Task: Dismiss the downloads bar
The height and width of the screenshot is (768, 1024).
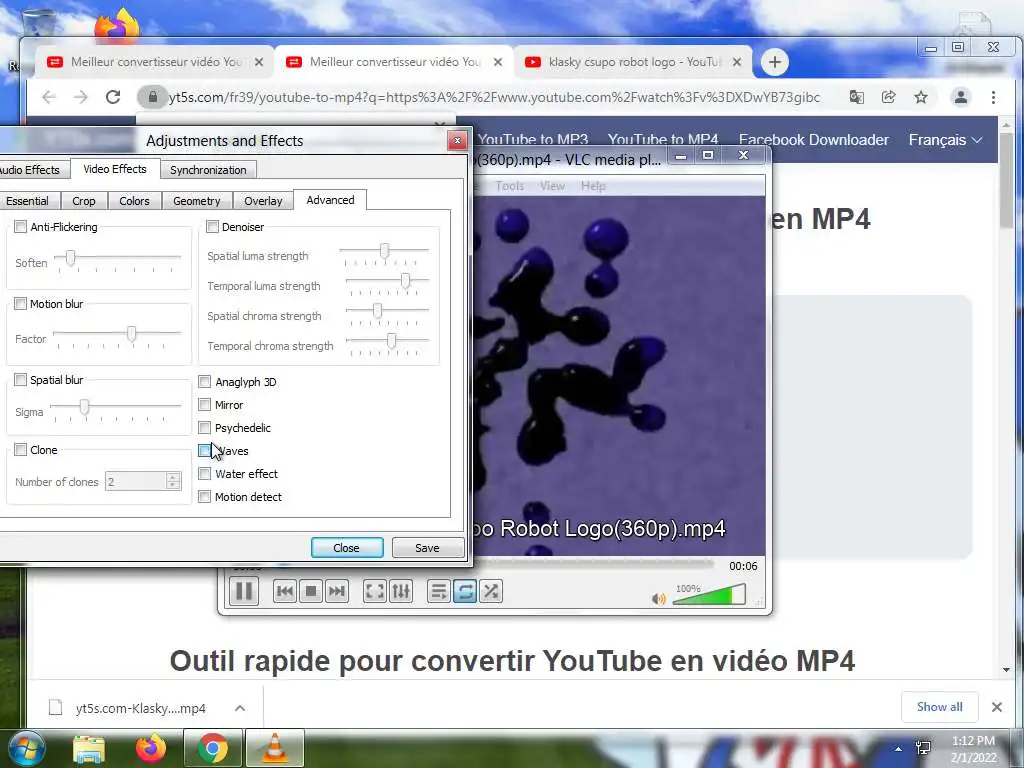Action: pyautogui.click(x=997, y=707)
